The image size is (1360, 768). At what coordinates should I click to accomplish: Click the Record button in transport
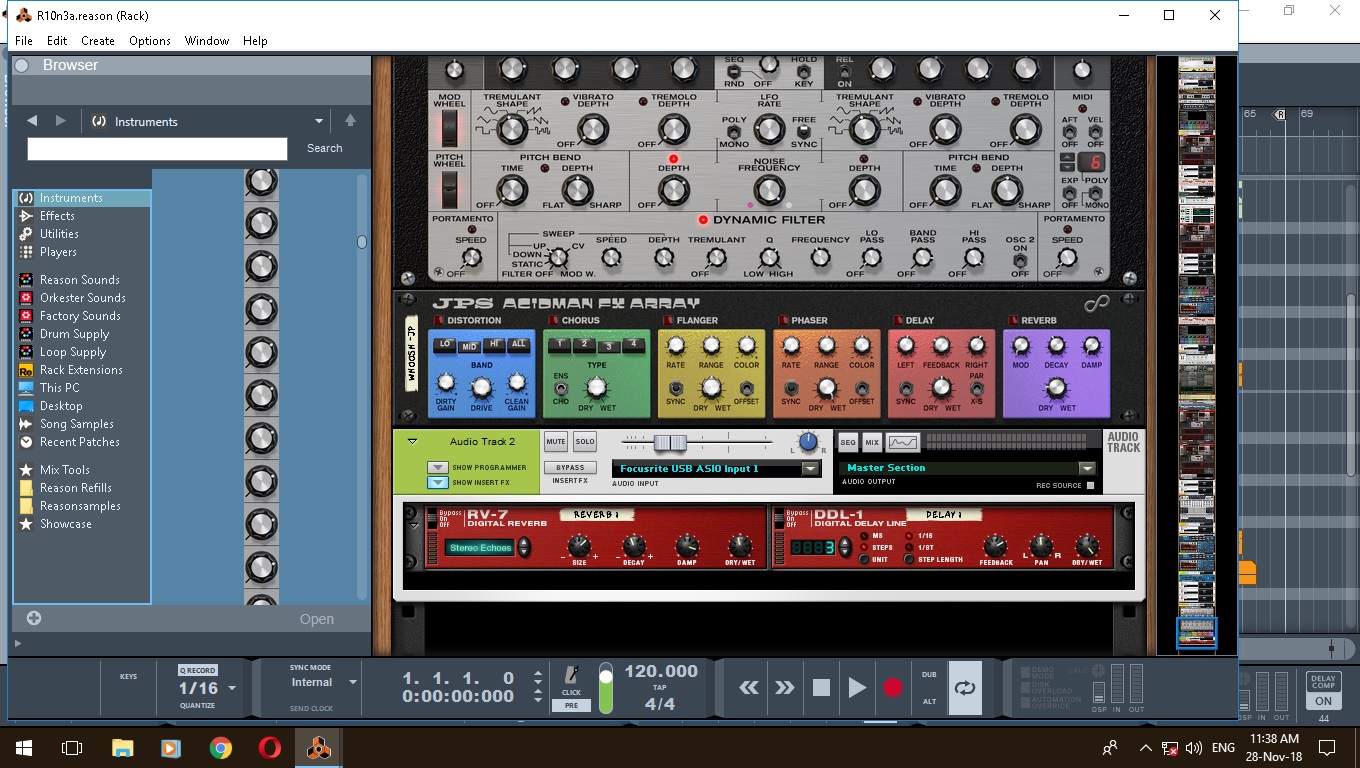tap(893, 688)
